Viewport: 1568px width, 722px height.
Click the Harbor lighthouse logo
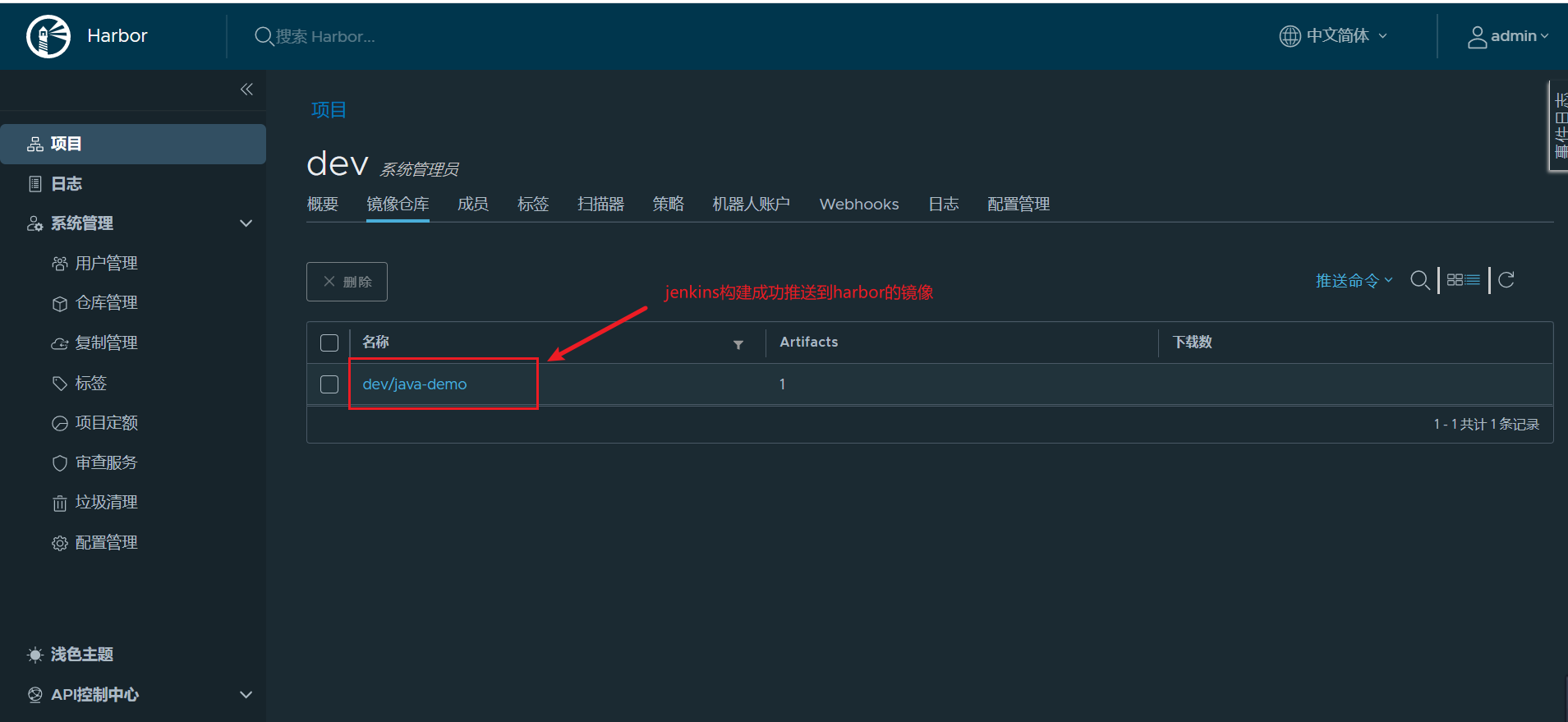[x=48, y=36]
